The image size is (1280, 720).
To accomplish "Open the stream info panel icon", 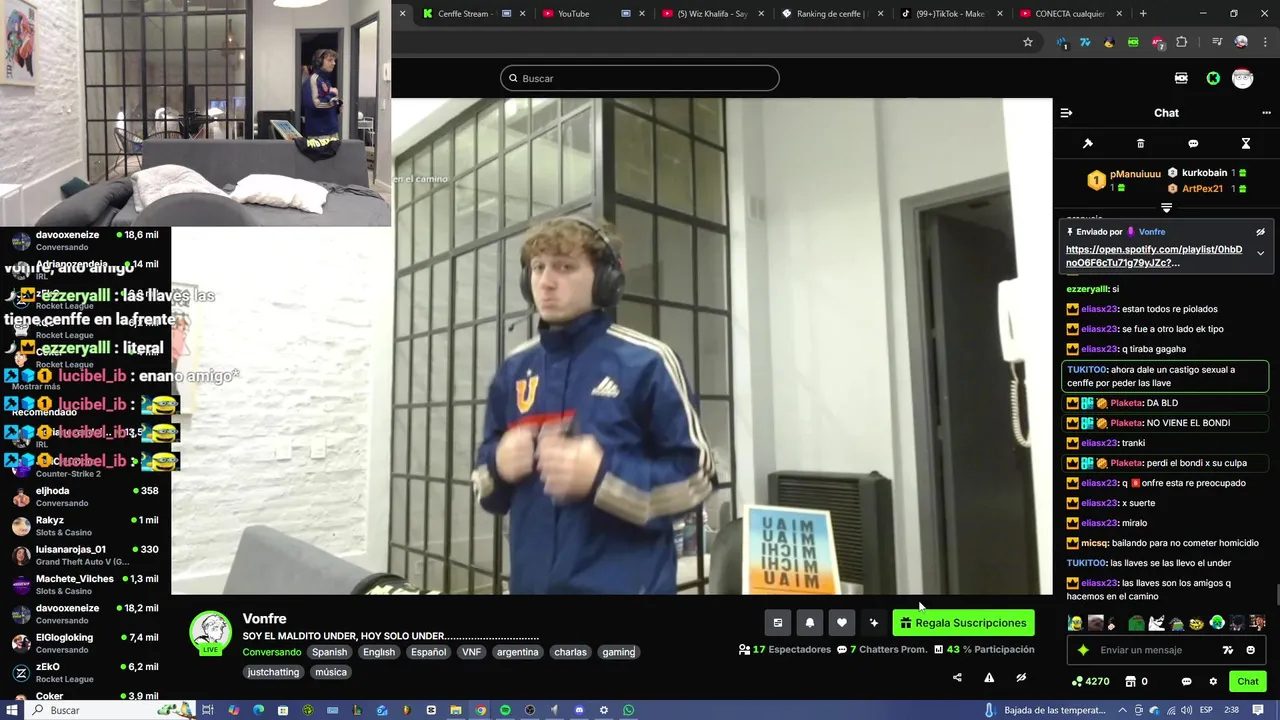I will click(778, 623).
